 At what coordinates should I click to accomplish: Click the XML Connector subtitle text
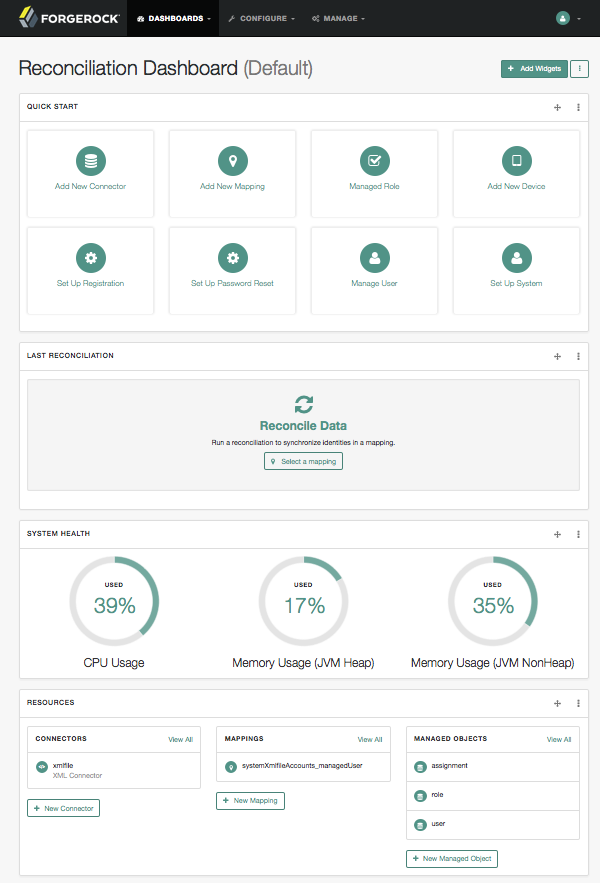pyautogui.click(x=77, y=775)
